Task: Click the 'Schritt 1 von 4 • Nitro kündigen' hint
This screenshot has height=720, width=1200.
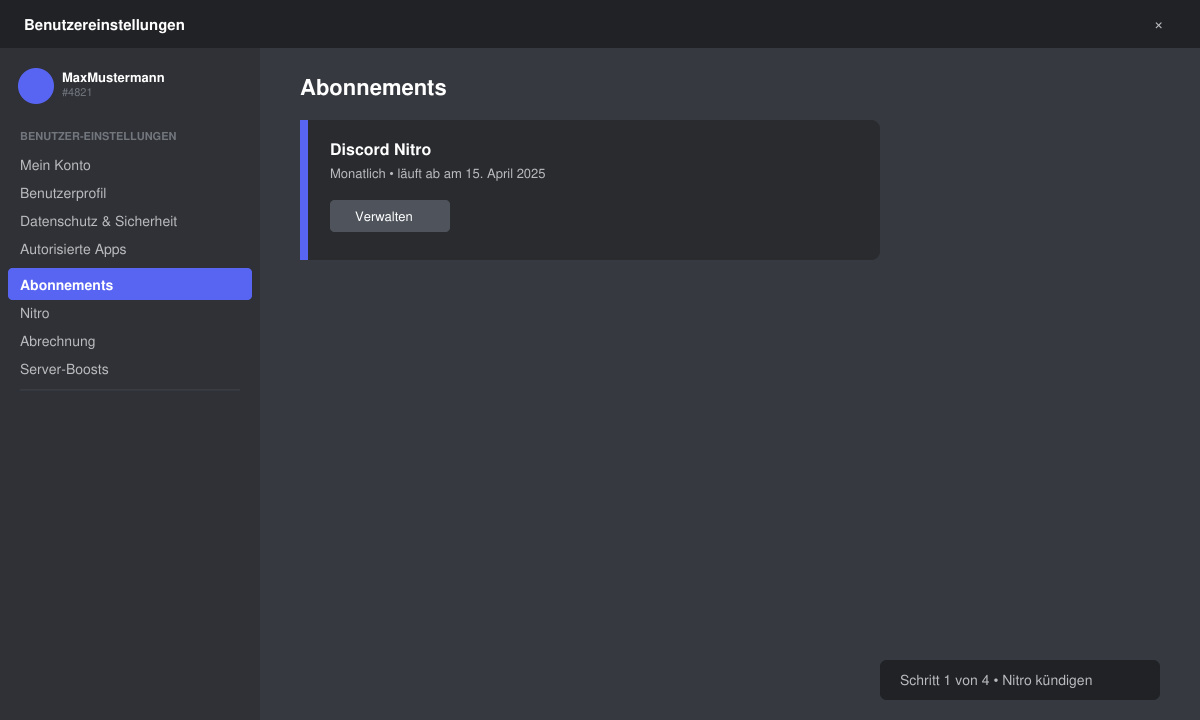Action: (1020, 680)
